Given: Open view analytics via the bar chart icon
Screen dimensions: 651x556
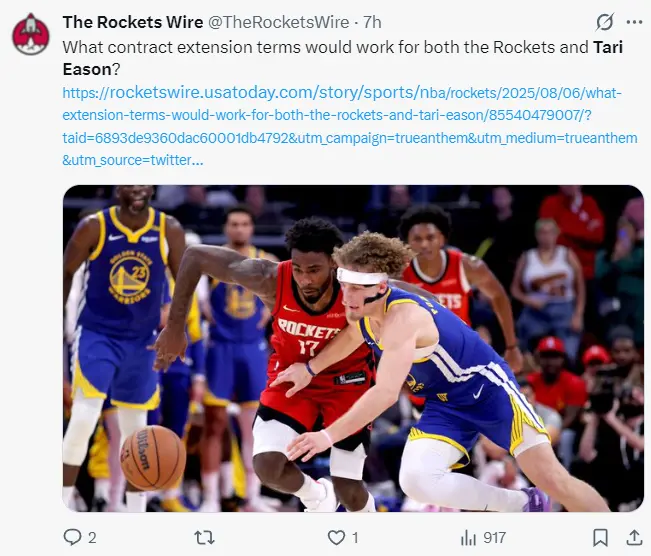Looking at the screenshot, I should point(468,538).
